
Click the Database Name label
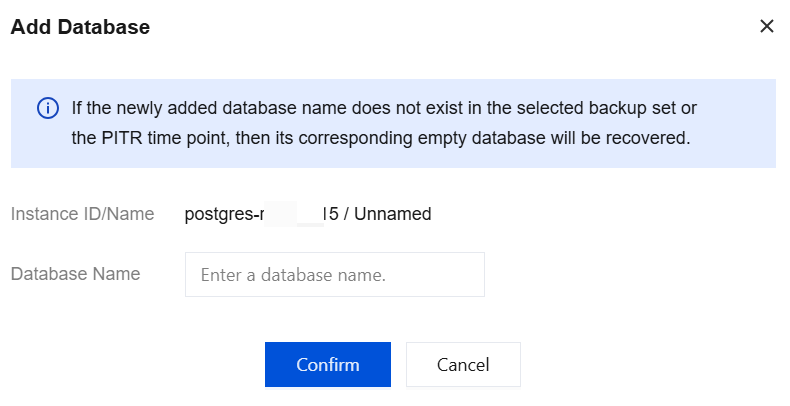(75, 274)
